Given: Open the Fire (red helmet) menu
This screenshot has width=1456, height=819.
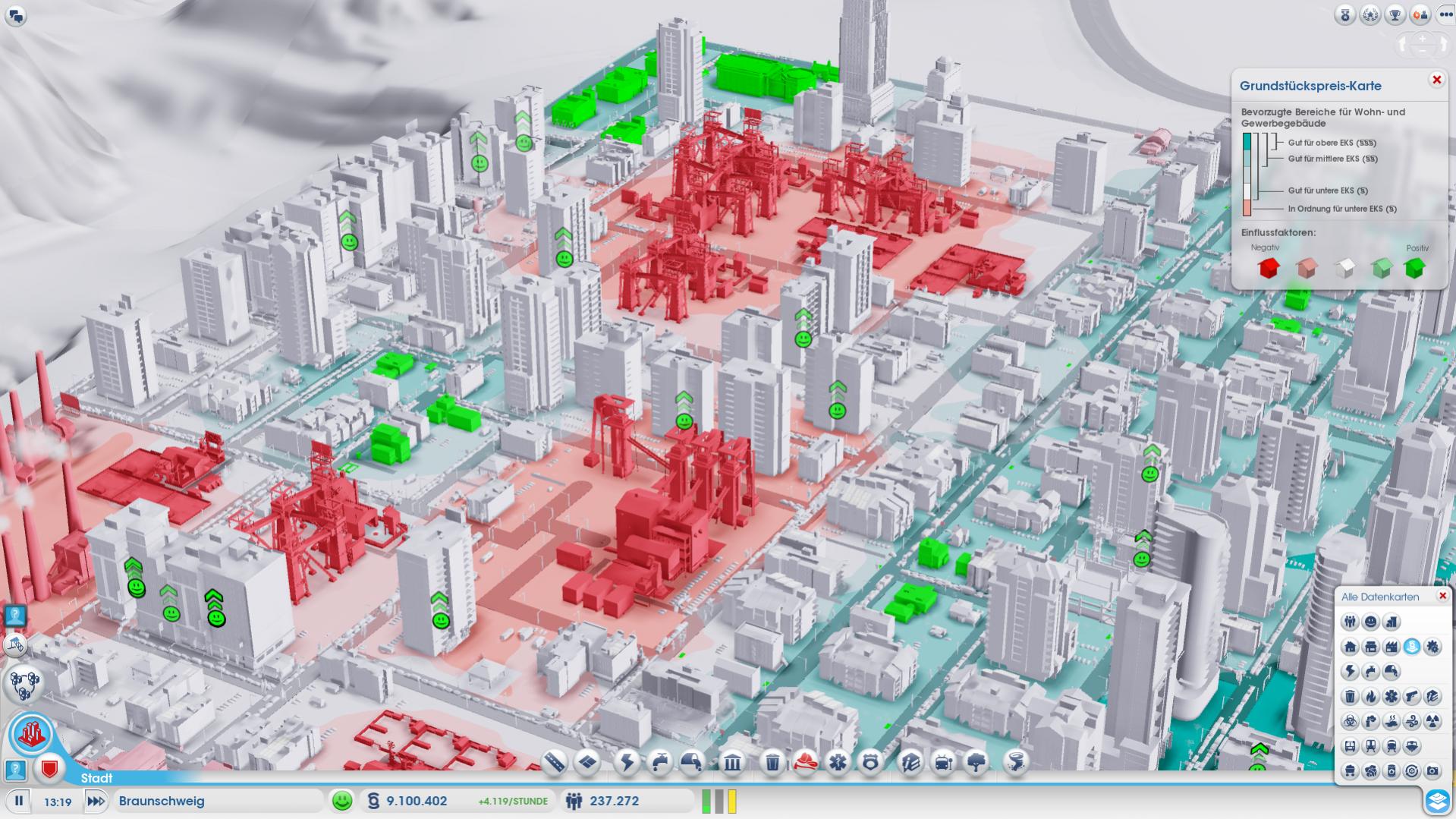Looking at the screenshot, I should pos(805,761).
